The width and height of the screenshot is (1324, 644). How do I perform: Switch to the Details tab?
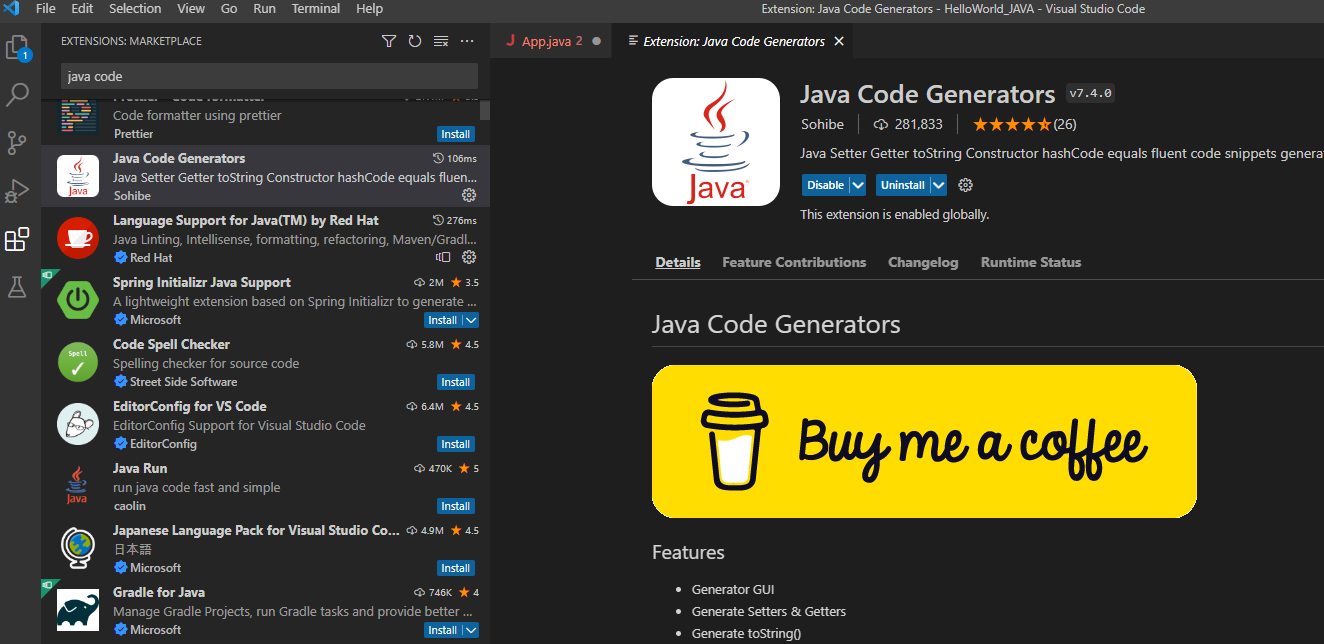coord(678,262)
